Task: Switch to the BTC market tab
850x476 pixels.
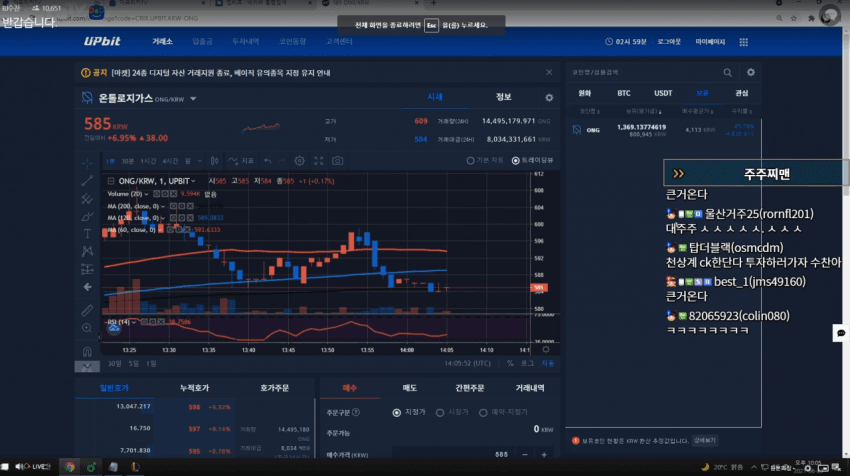Action: pyautogui.click(x=624, y=93)
